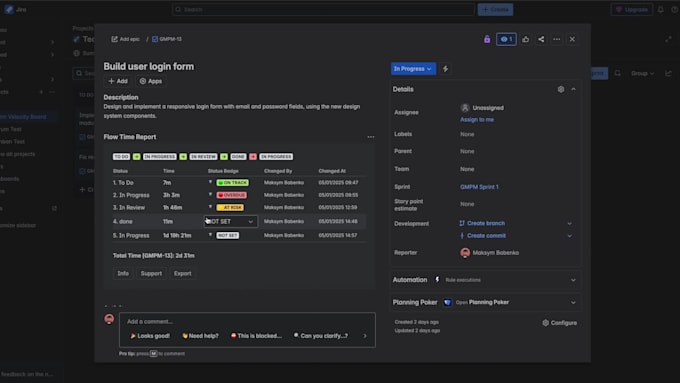Open the In Progress status dropdown

pyautogui.click(x=413, y=69)
